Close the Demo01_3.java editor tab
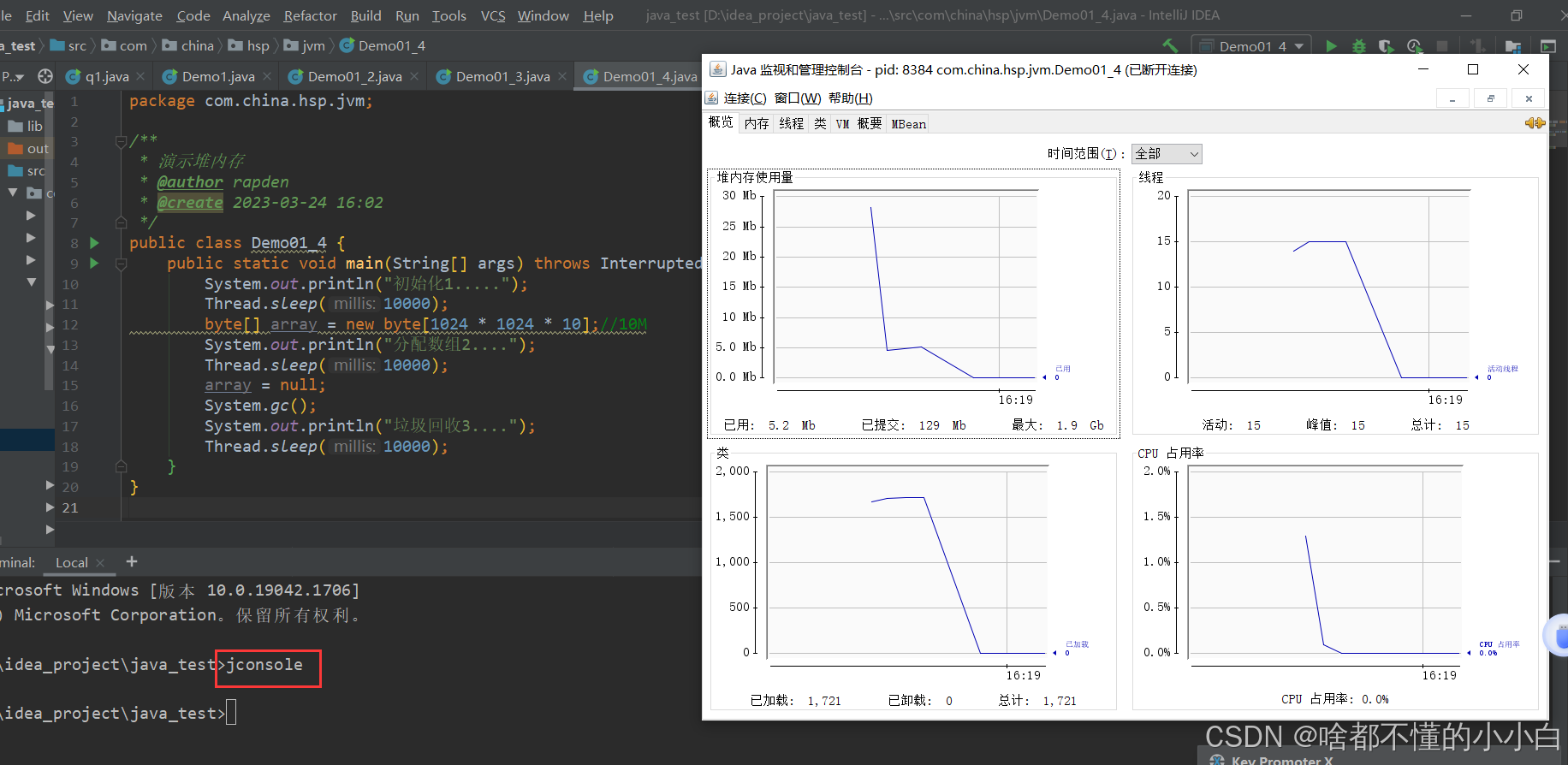Screen dimensions: 1568x765 pyautogui.click(x=562, y=76)
